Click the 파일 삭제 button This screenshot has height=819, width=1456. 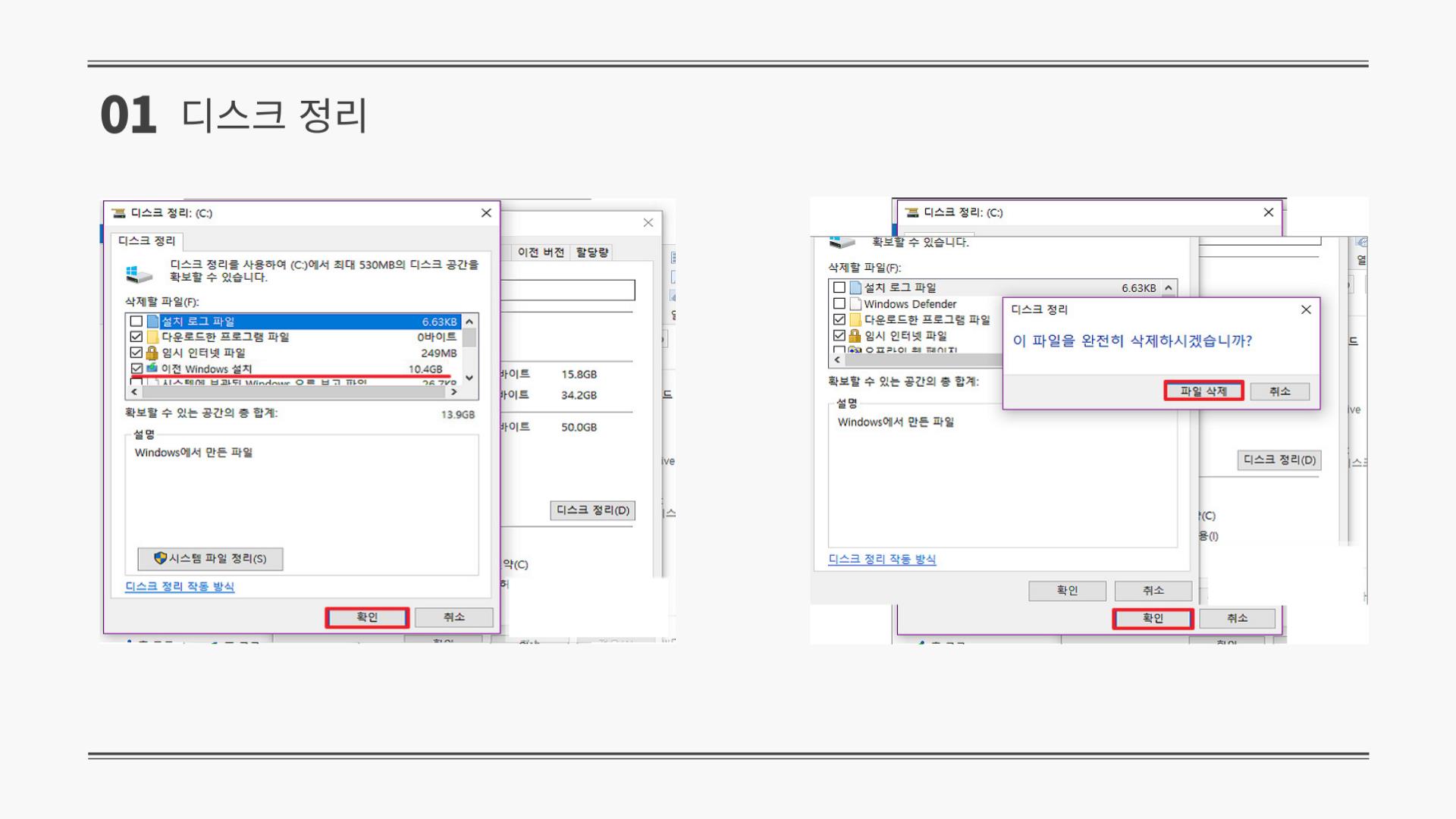pyautogui.click(x=1203, y=391)
